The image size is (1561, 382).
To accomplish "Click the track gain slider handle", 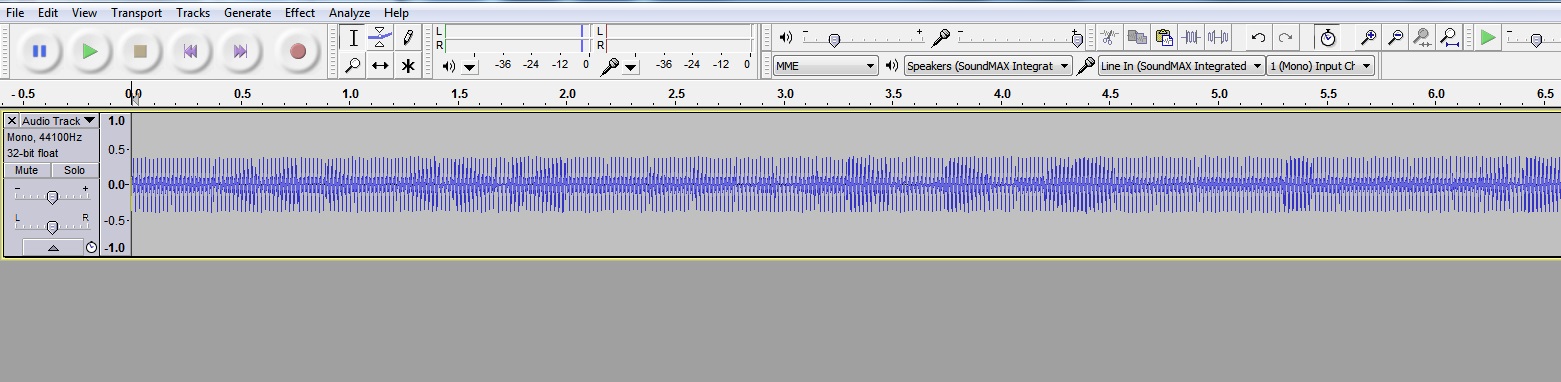I will [52, 198].
